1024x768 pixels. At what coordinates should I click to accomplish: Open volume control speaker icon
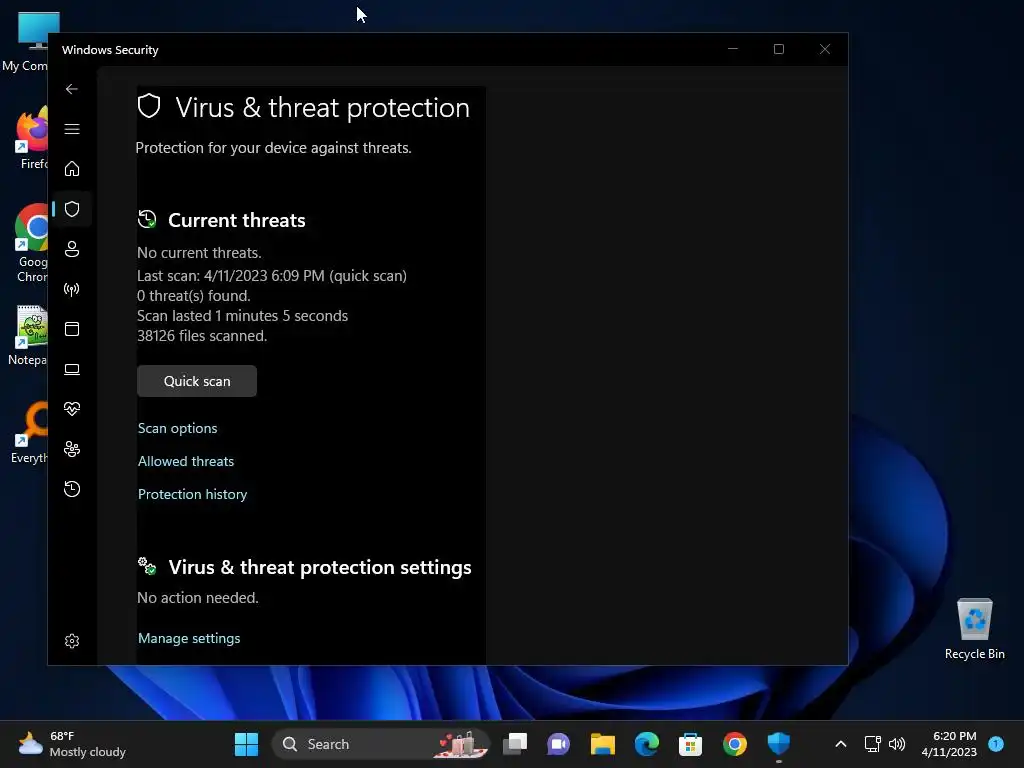tap(897, 744)
